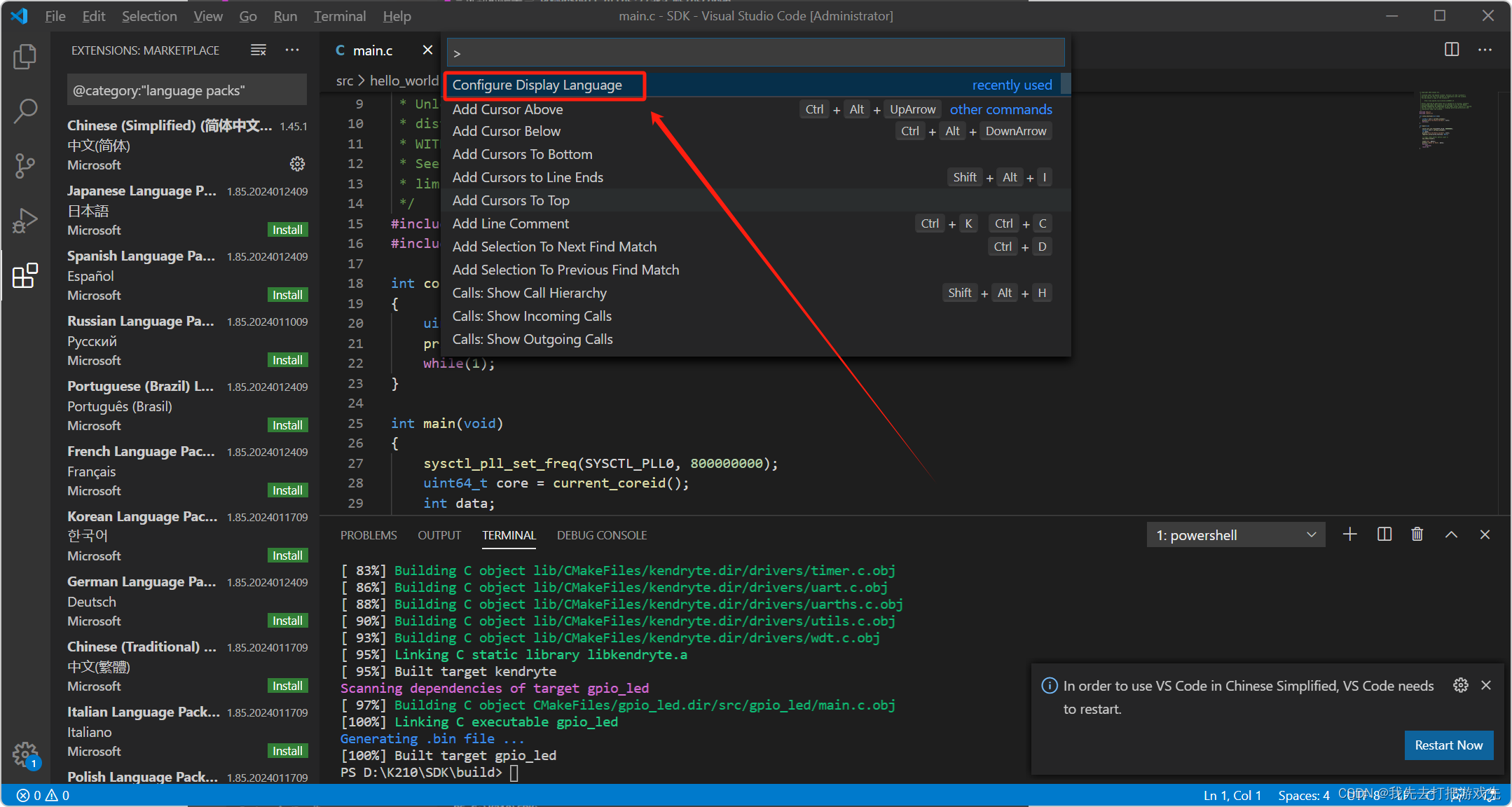Clear extensions search results icon
1512x807 pixels.
click(x=259, y=50)
